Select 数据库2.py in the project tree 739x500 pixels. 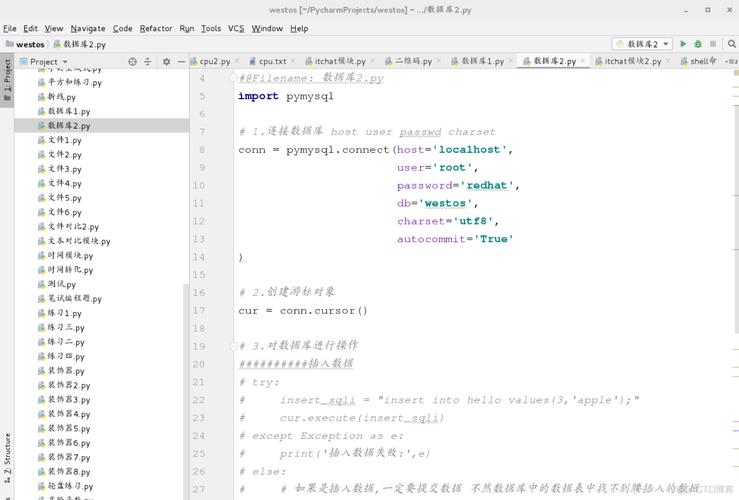click(101, 125)
